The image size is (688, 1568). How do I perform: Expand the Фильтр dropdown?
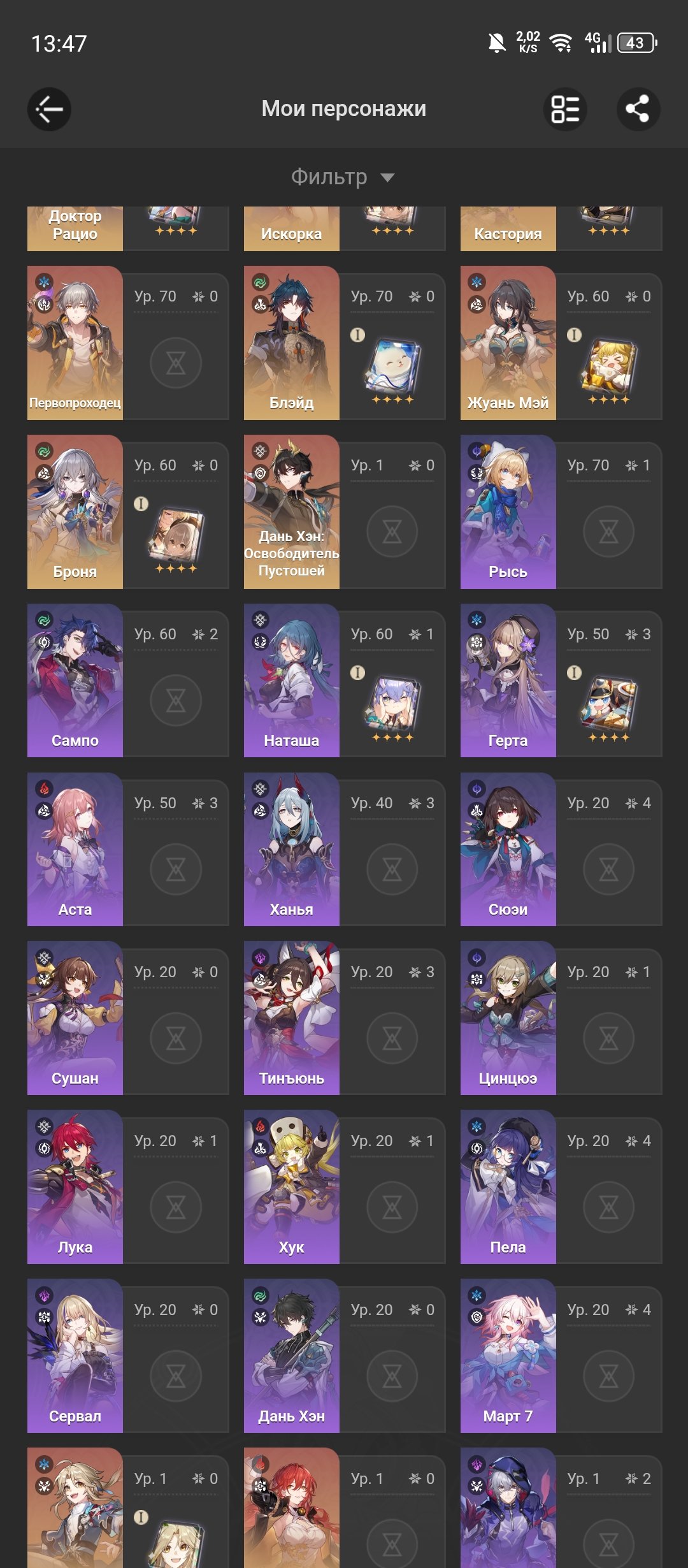[343, 177]
